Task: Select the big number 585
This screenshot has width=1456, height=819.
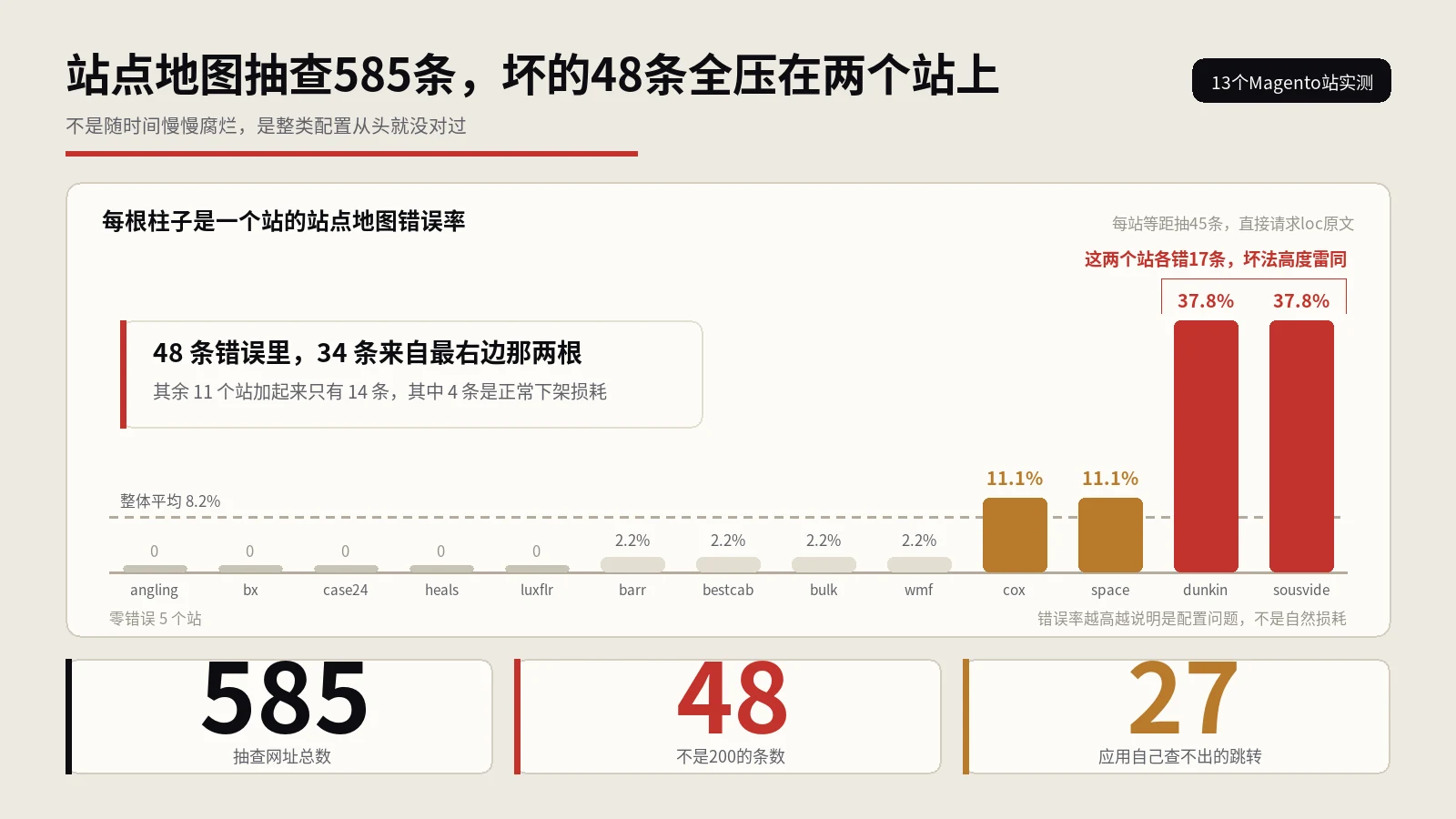Action: click(x=284, y=699)
